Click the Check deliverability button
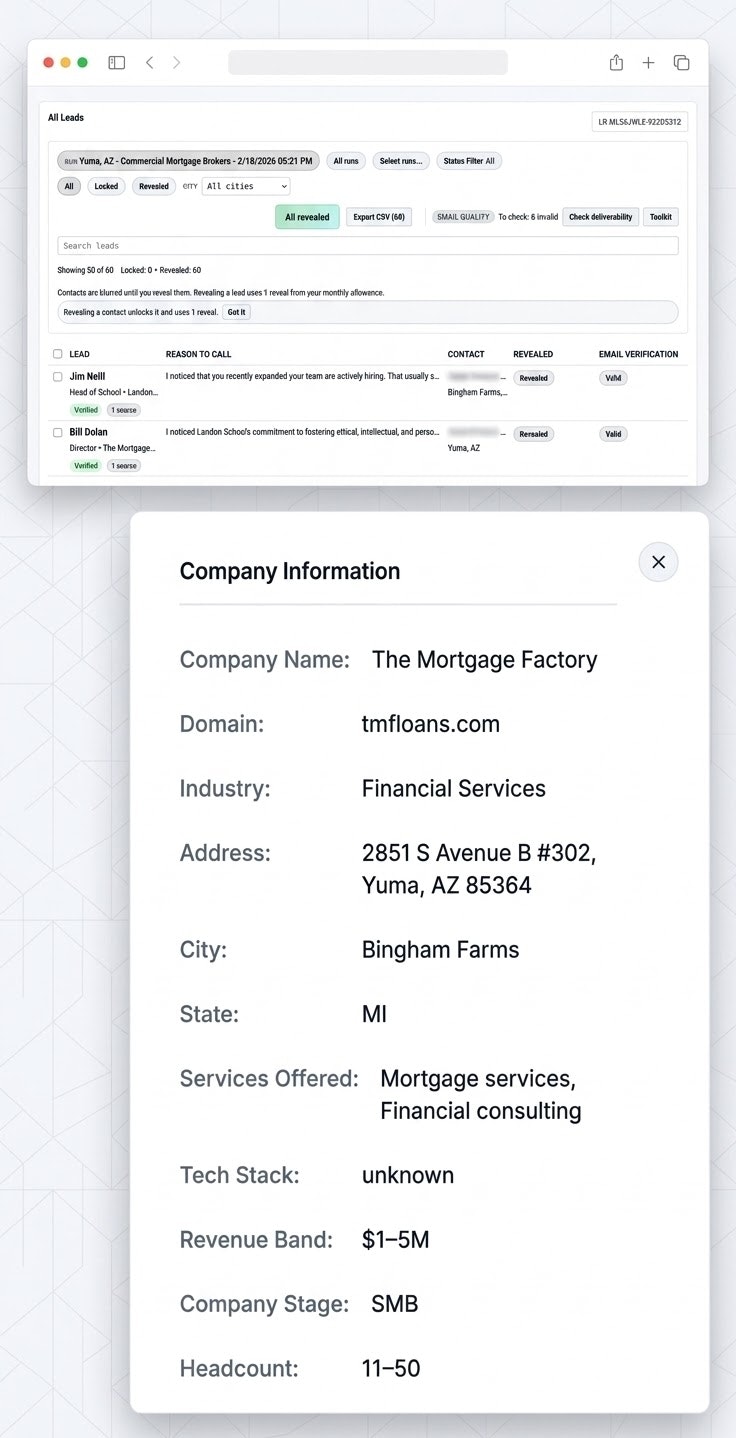Screen dimensions: 736x1438 [600, 216]
